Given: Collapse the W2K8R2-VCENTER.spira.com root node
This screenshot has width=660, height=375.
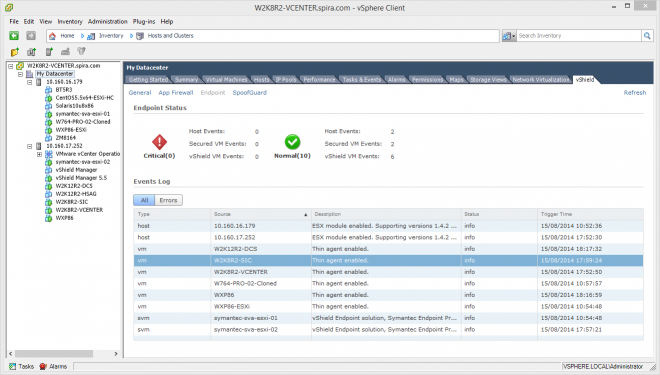Looking at the screenshot, I should coord(11,66).
